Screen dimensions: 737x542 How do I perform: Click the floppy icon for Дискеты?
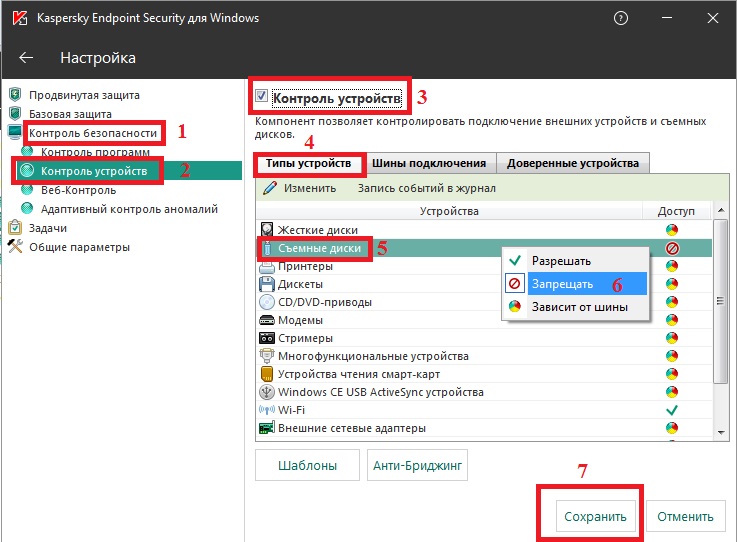[x=267, y=284]
